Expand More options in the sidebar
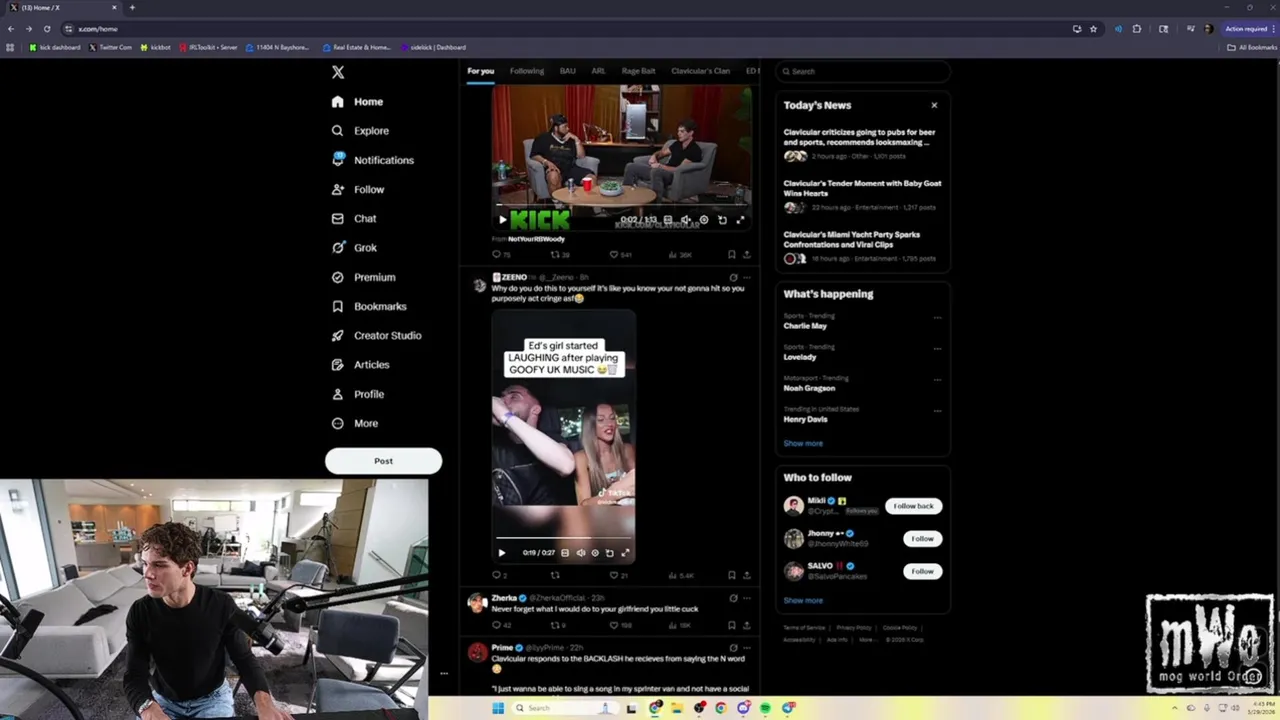 pos(355,423)
